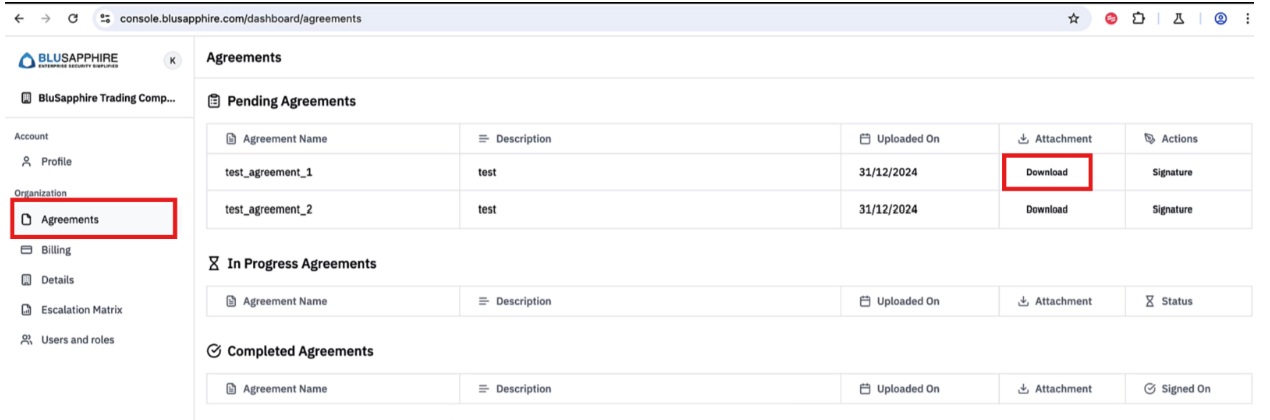
Task: Open the Escalation Matrix page
Action: (81, 310)
